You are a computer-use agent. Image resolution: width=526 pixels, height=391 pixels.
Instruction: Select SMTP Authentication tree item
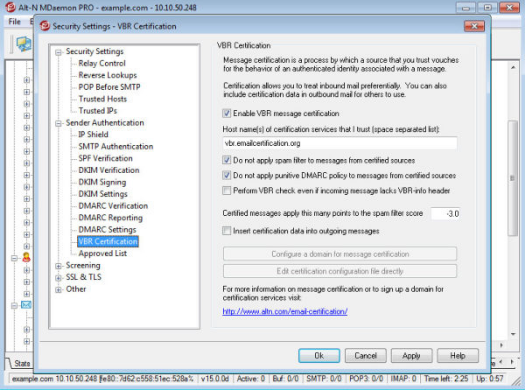(x=115, y=146)
